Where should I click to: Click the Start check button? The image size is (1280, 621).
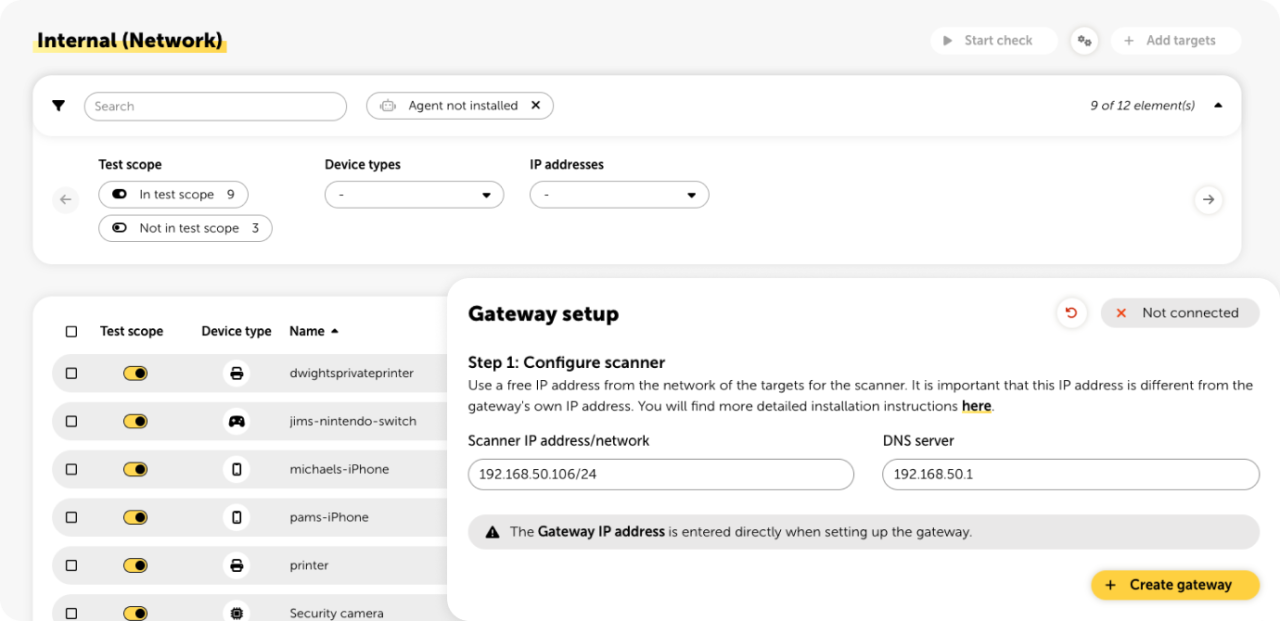994,41
